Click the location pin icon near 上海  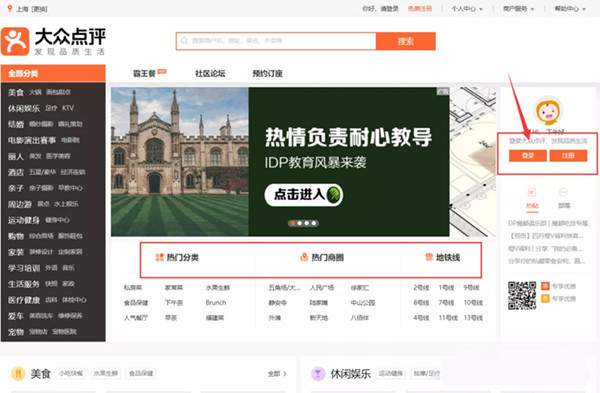[10, 8]
